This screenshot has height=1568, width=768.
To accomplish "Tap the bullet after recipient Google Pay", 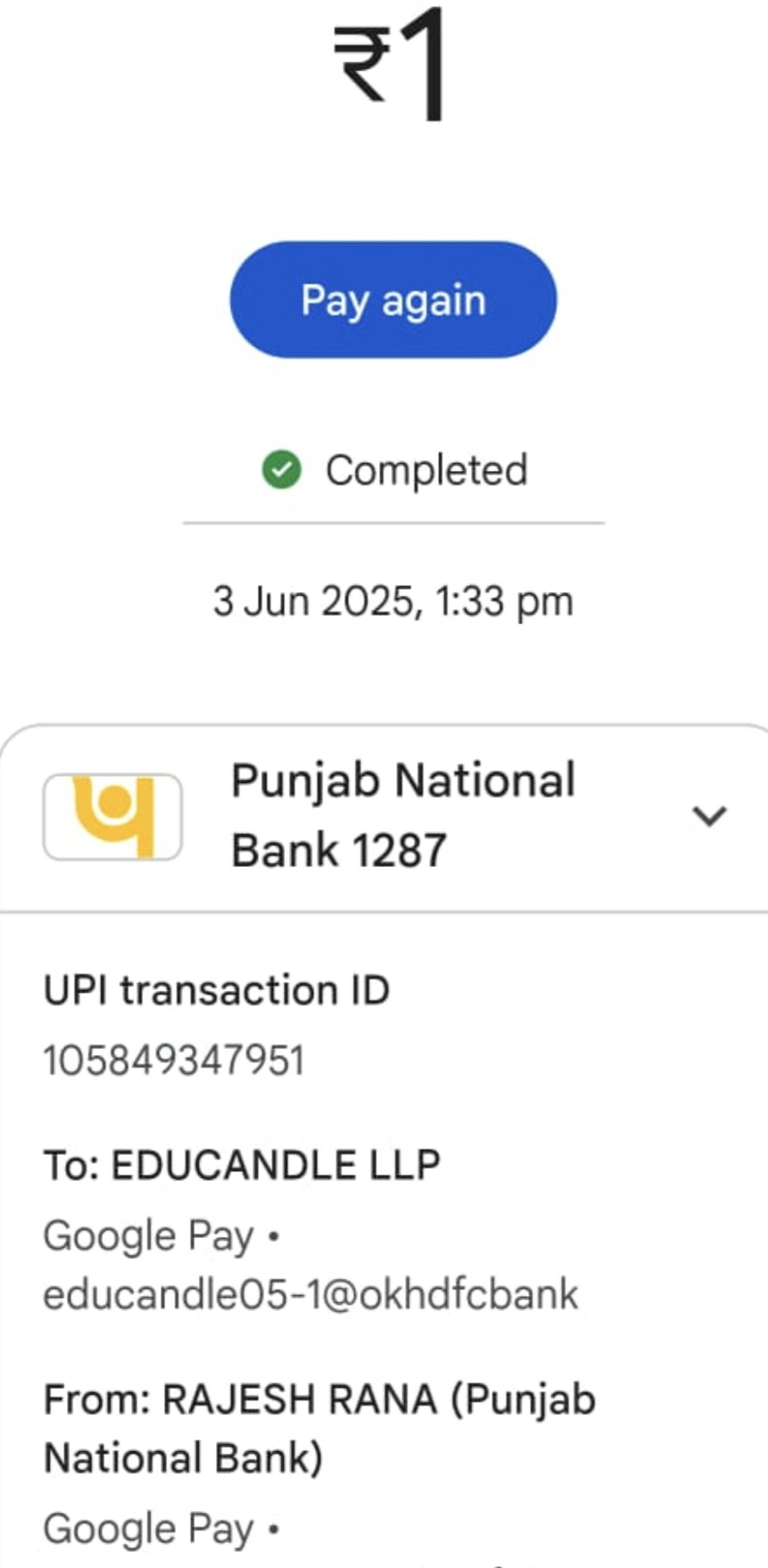I will (274, 1237).
